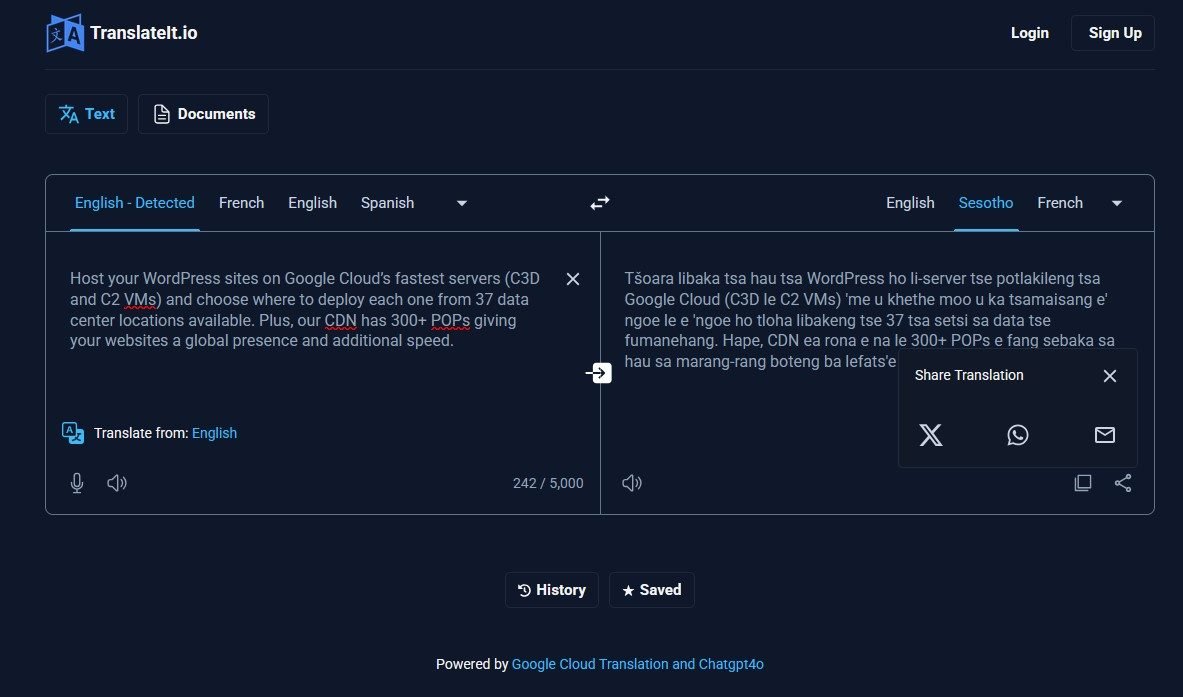Screen dimensions: 1183x697
Task: Click the 242 / 5,000 character counter
Action: (x=548, y=483)
